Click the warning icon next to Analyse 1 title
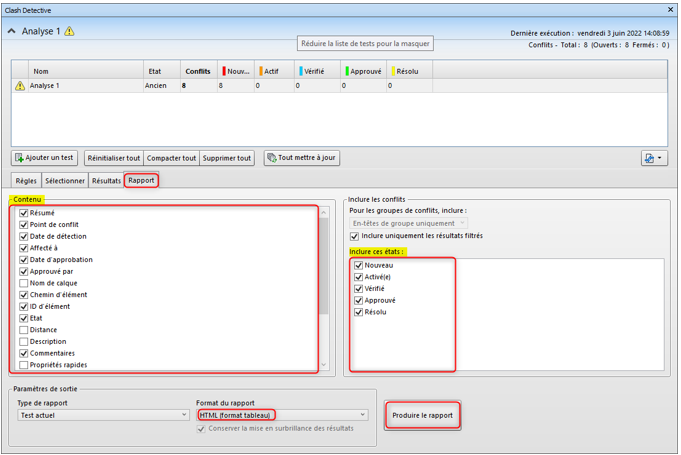 69,31
